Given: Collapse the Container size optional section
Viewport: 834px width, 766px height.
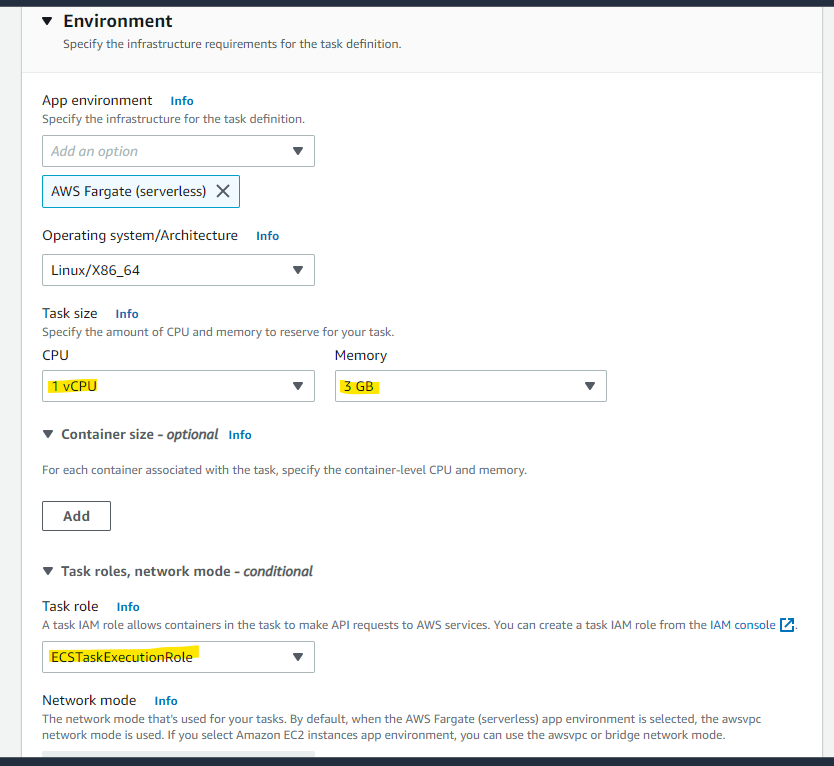Looking at the screenshot, I should 48,434.
